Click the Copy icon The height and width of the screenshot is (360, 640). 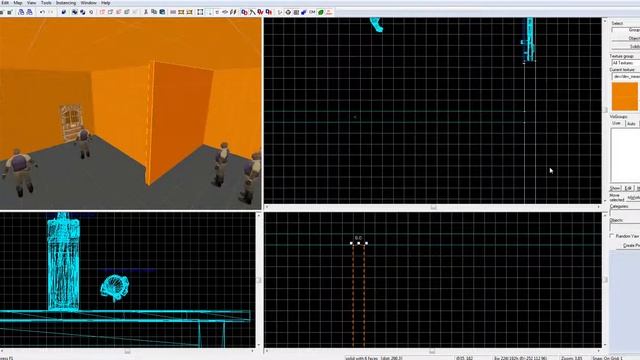154,12
